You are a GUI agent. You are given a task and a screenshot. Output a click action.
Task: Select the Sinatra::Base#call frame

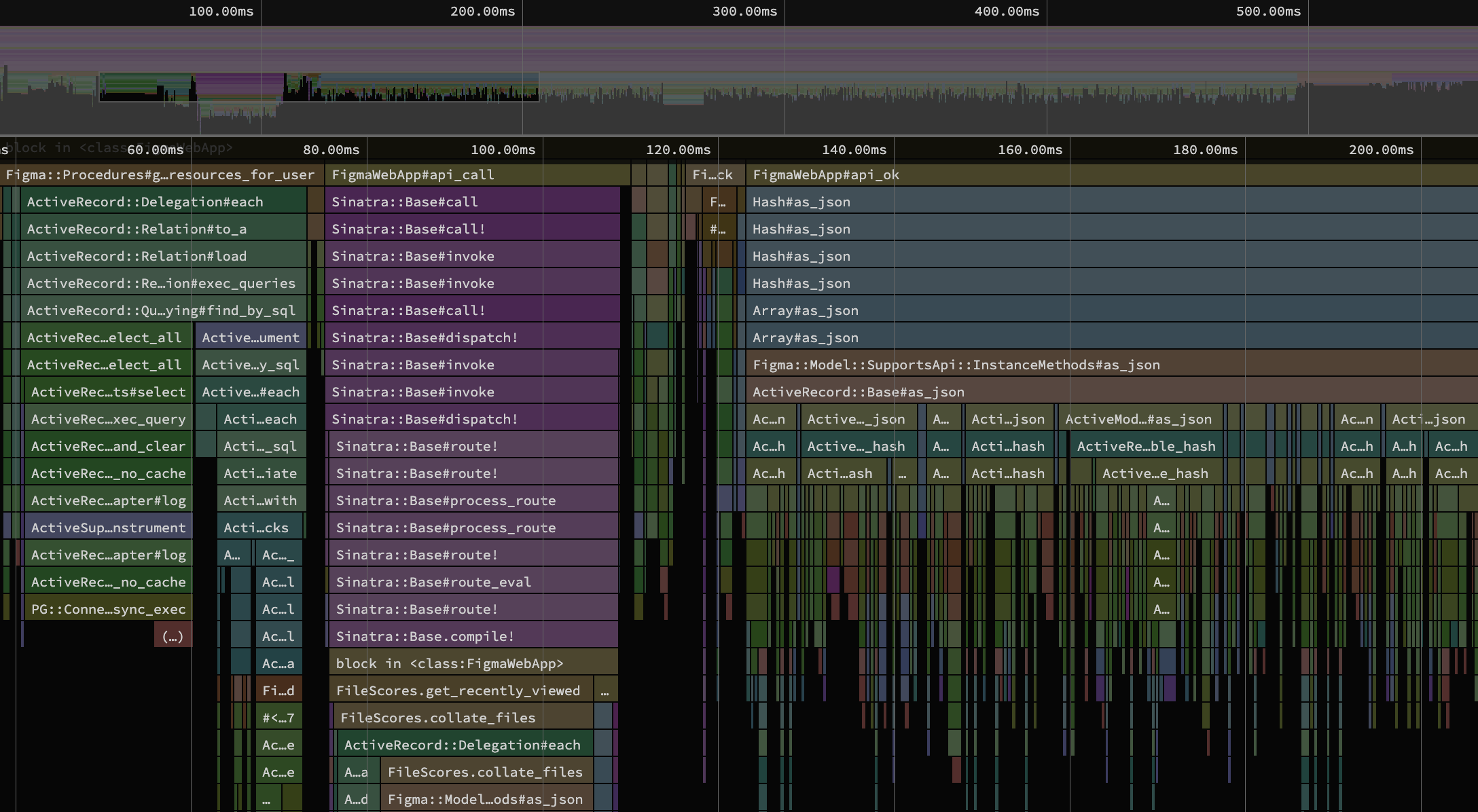pyautogui.click(x=473, y=202)
